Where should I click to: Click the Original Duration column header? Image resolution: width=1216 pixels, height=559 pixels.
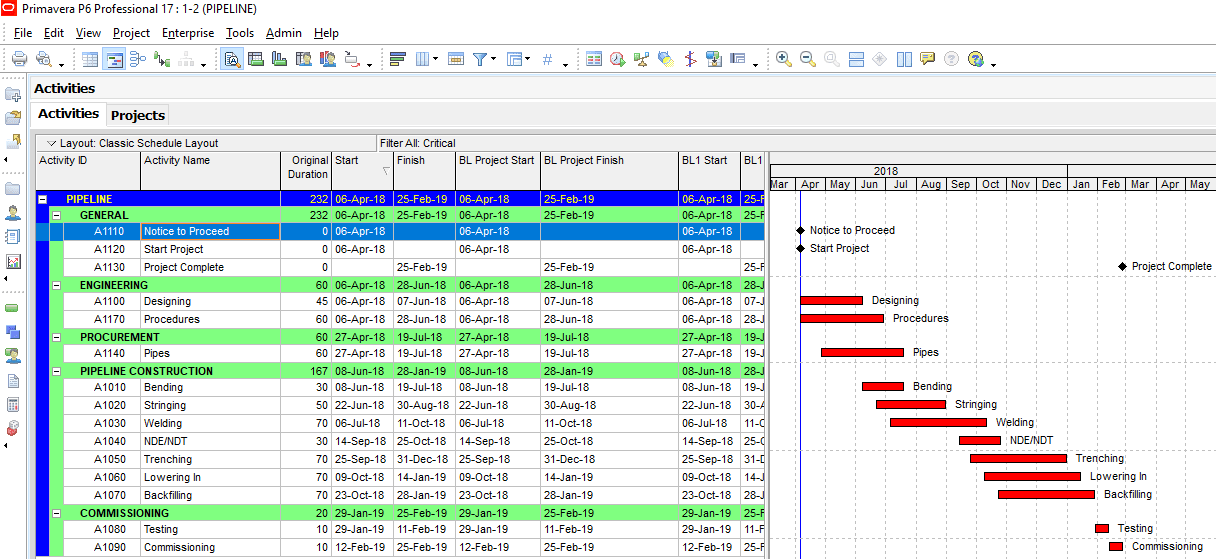[306, 171]
